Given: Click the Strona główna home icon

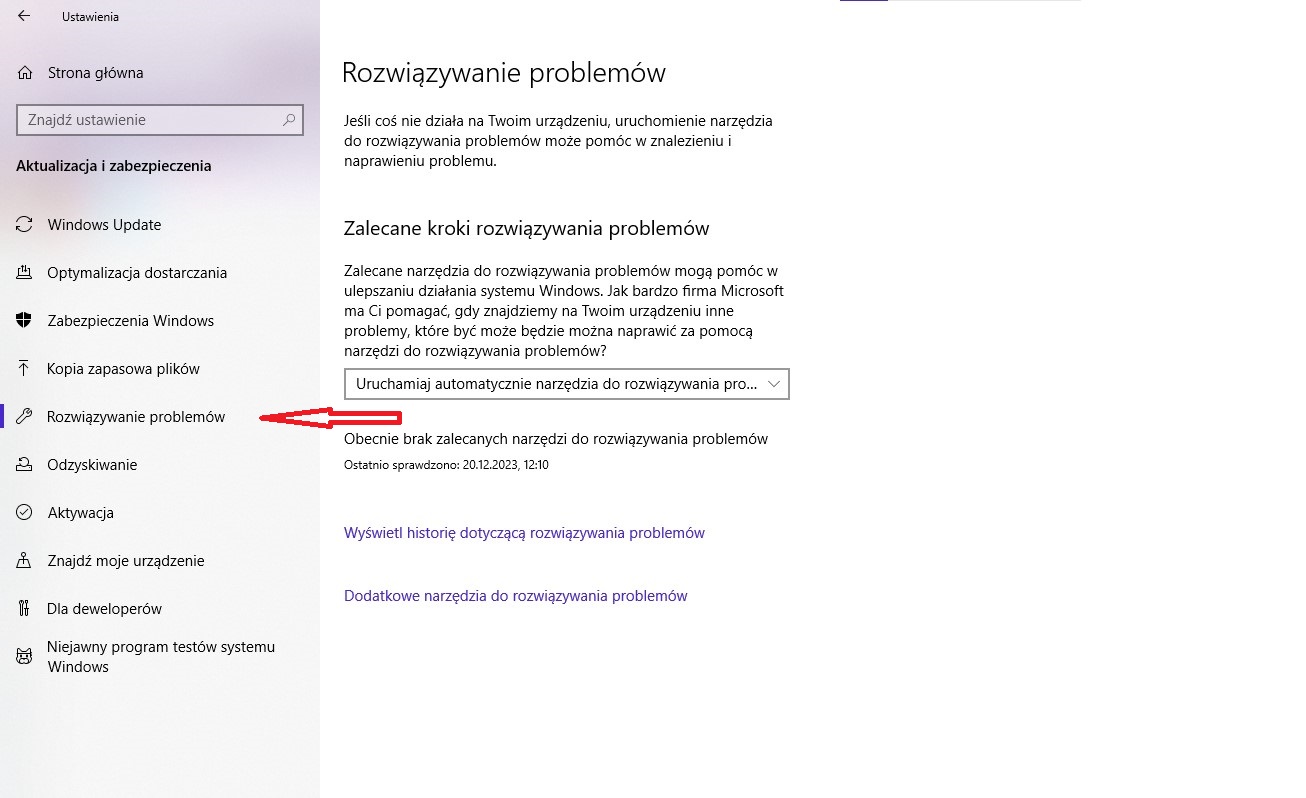Looking at the screenshot, I should [x=27, y=72].
